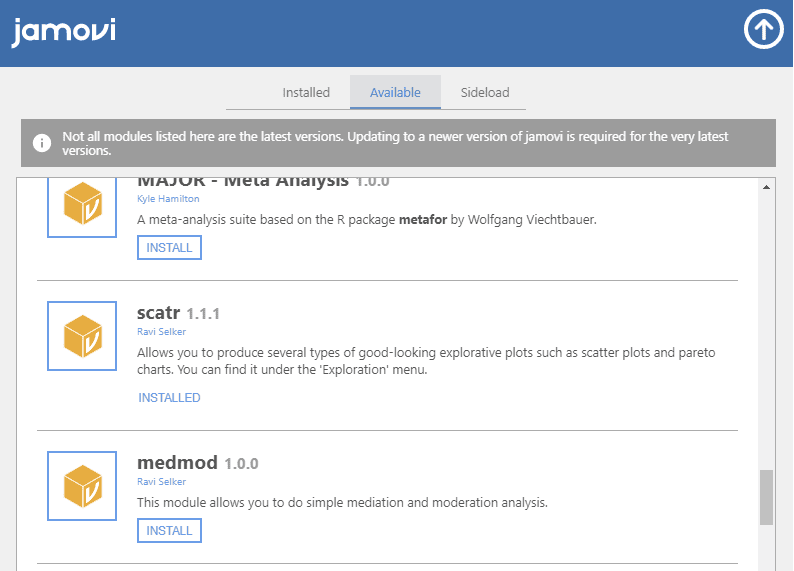
Task: Click the module list scrollbar thumb
Action: tap(767, 497)
